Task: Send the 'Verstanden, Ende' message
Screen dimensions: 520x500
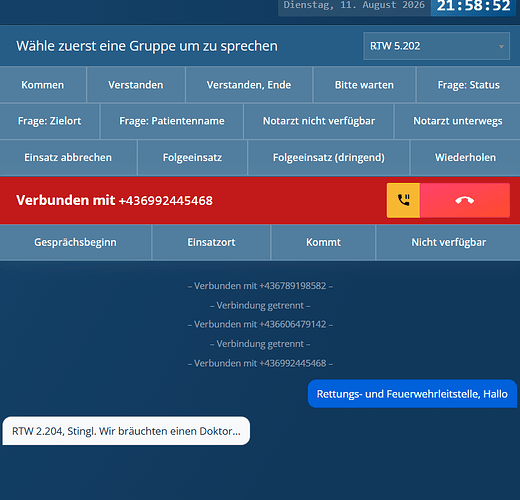Action: pos(249,85)
